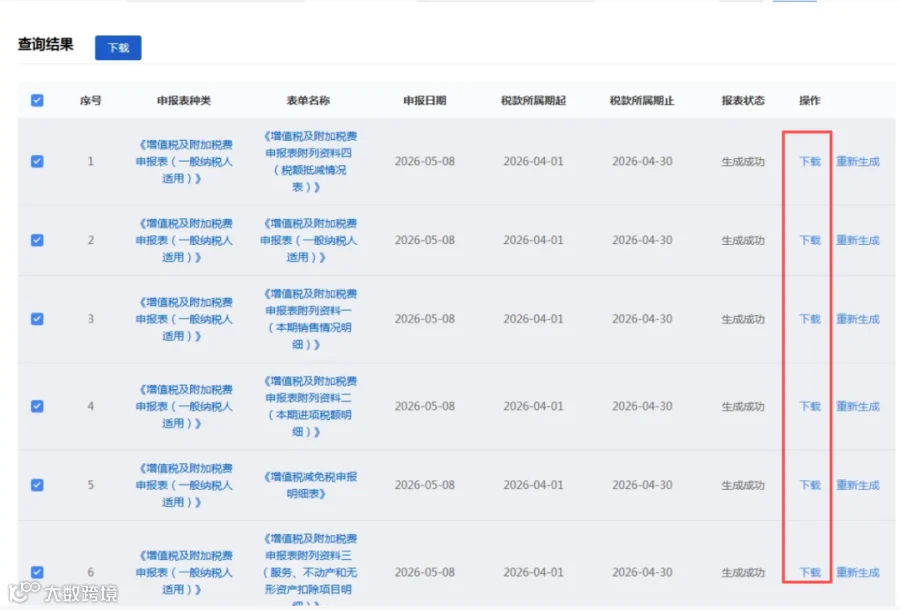Click the 表单名称 column header

point(308,100)
